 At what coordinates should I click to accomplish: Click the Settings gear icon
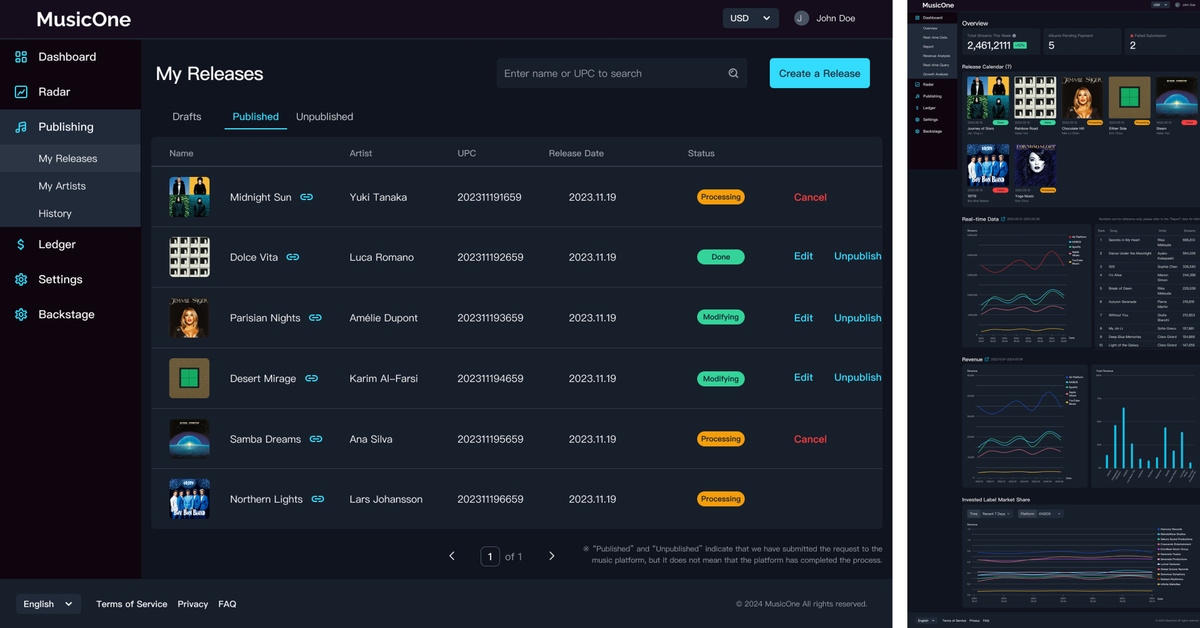tap(21, 279)
